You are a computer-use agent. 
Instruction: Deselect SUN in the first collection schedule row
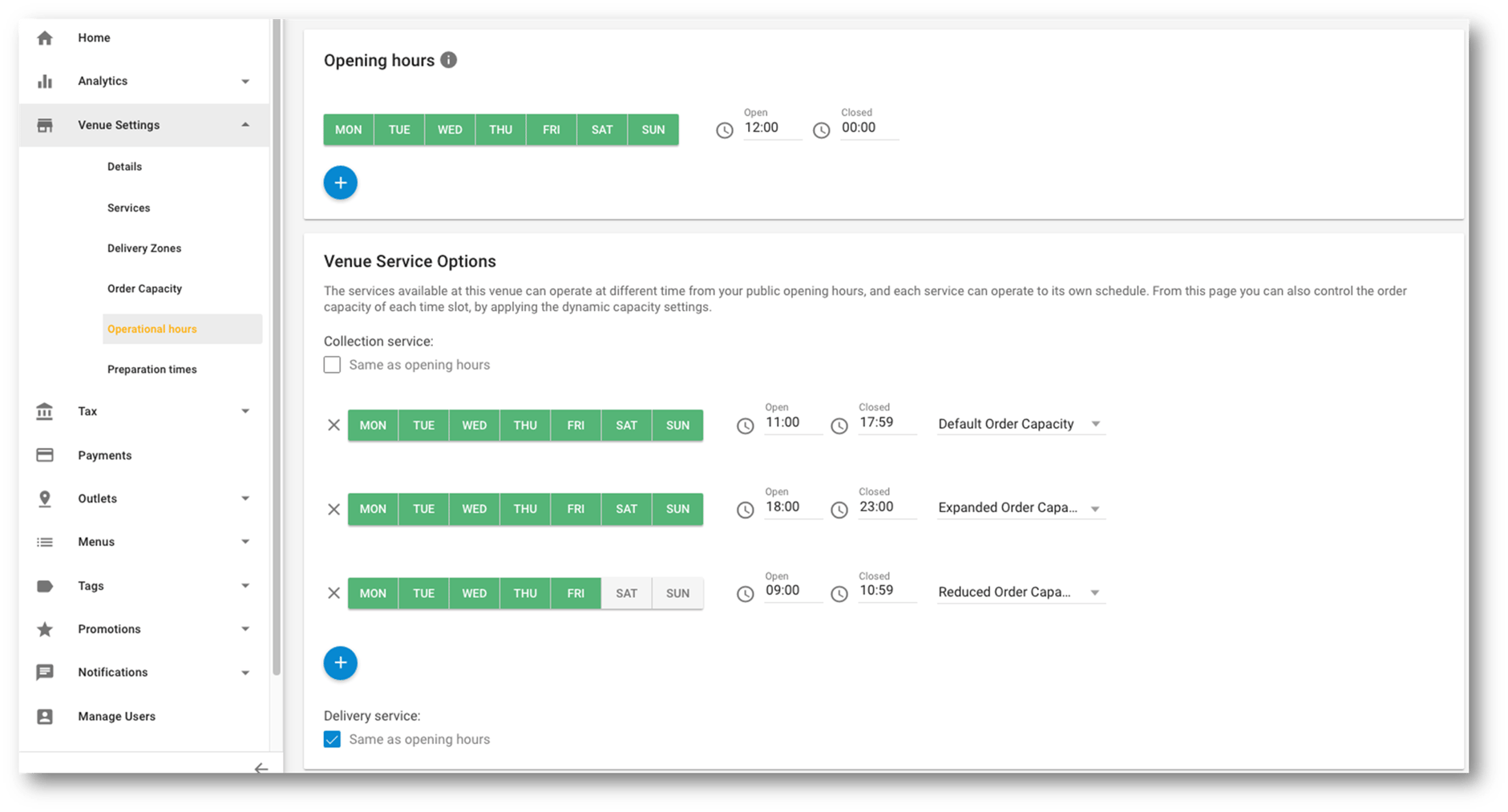(677, 425)
